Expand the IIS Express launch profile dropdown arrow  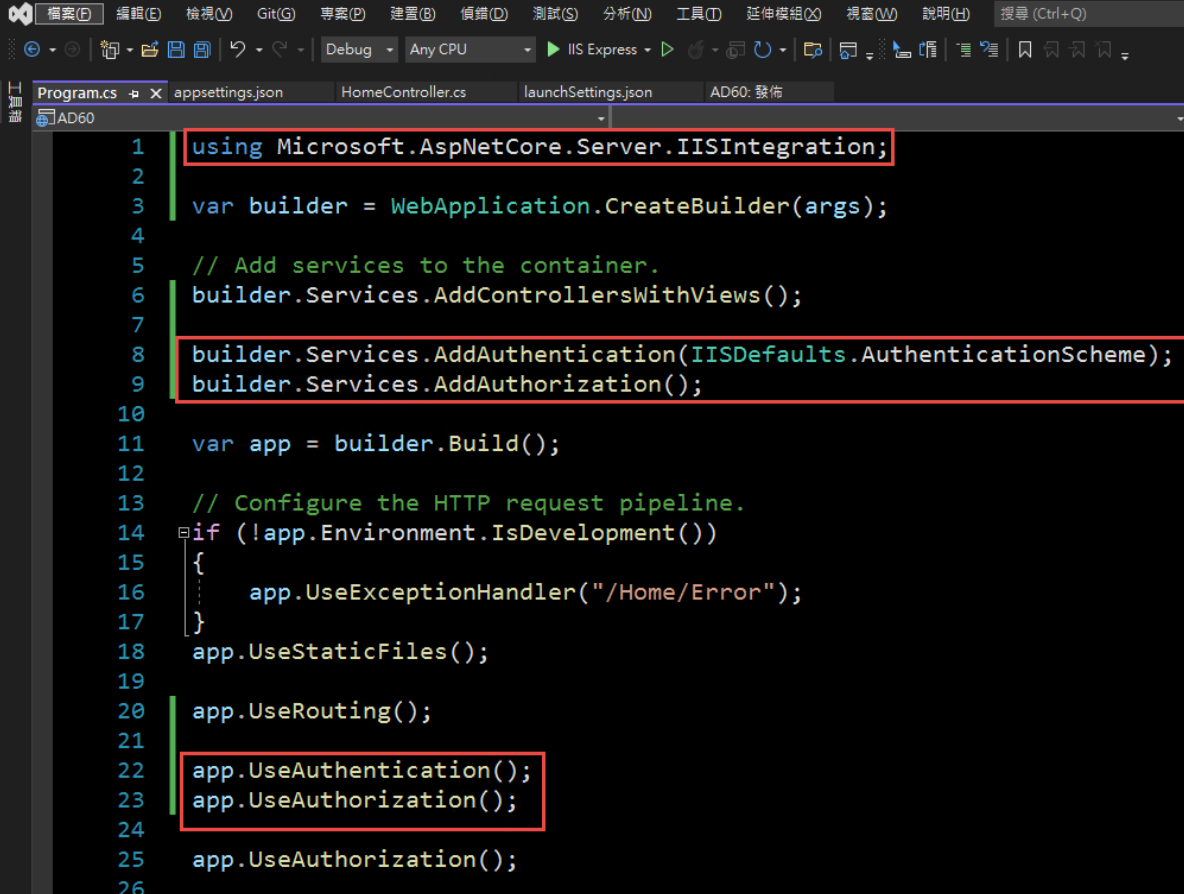pos(648,50)
